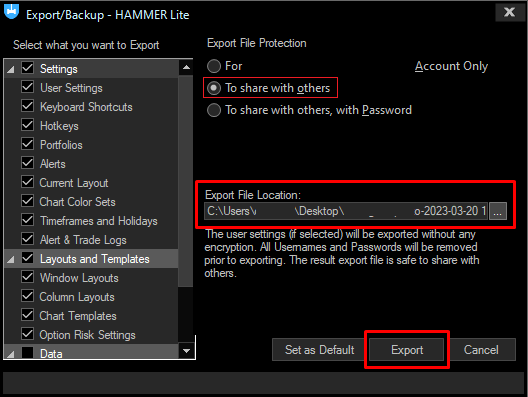Collapse the Data tree group
Screen dimensions: 528x397
(x=11, y=354)
